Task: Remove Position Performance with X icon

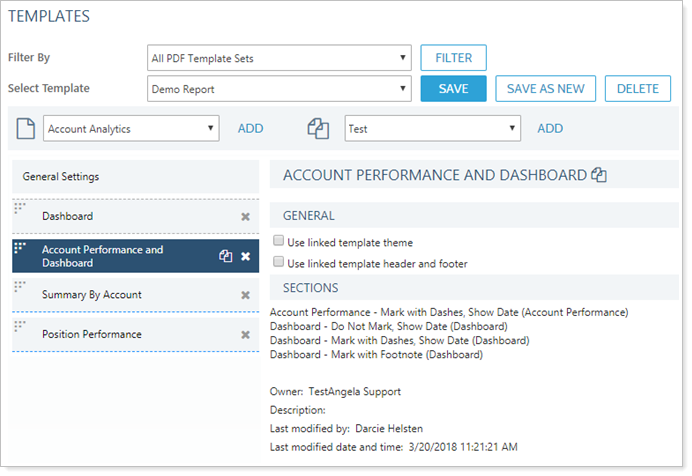Action: [x=245, y=334]
